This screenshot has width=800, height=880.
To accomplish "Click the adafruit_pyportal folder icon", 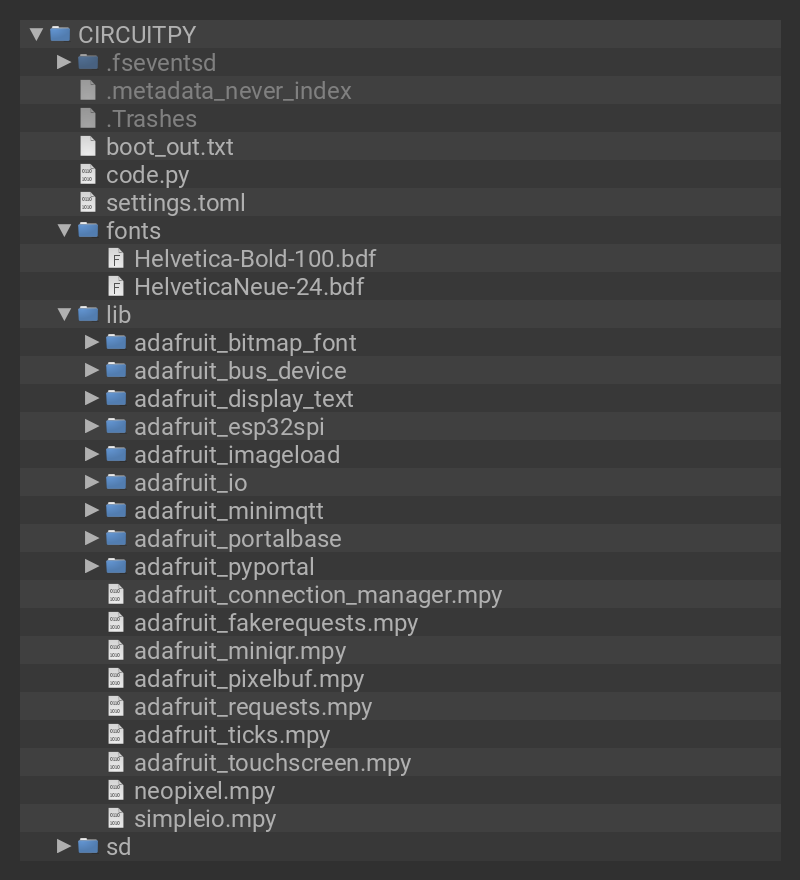I will 117,567.
